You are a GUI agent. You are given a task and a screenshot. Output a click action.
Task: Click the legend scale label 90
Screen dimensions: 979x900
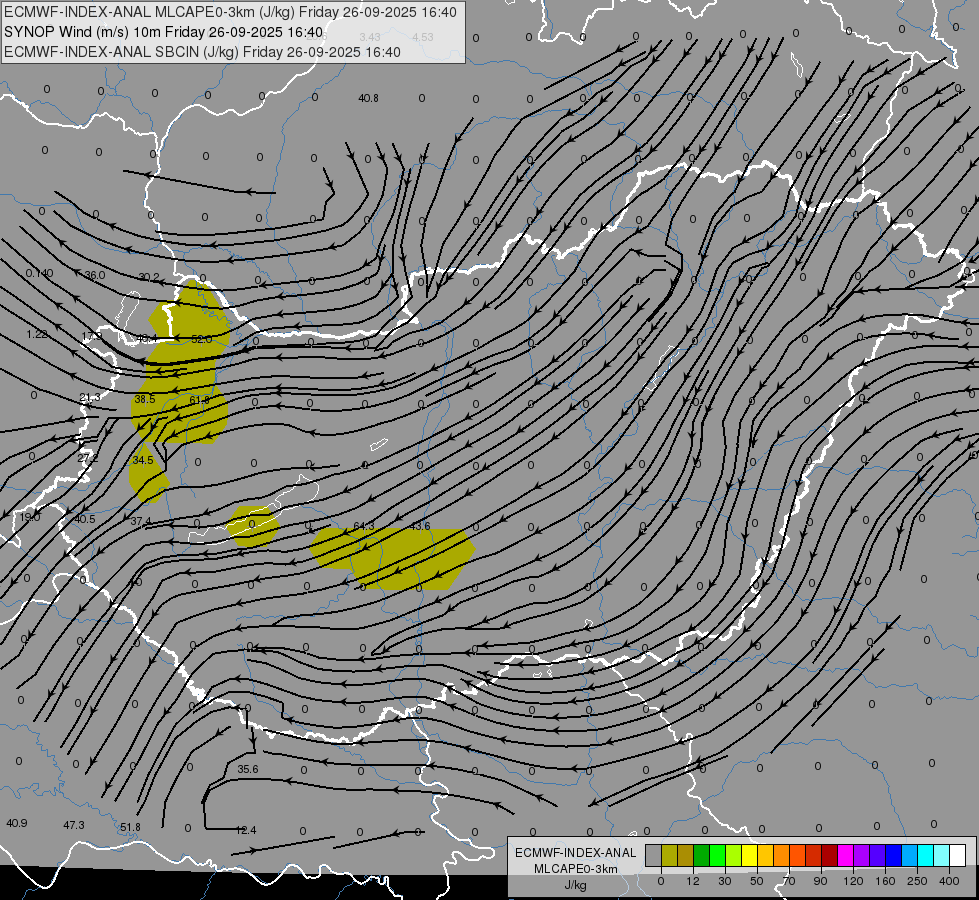point(820,881)
